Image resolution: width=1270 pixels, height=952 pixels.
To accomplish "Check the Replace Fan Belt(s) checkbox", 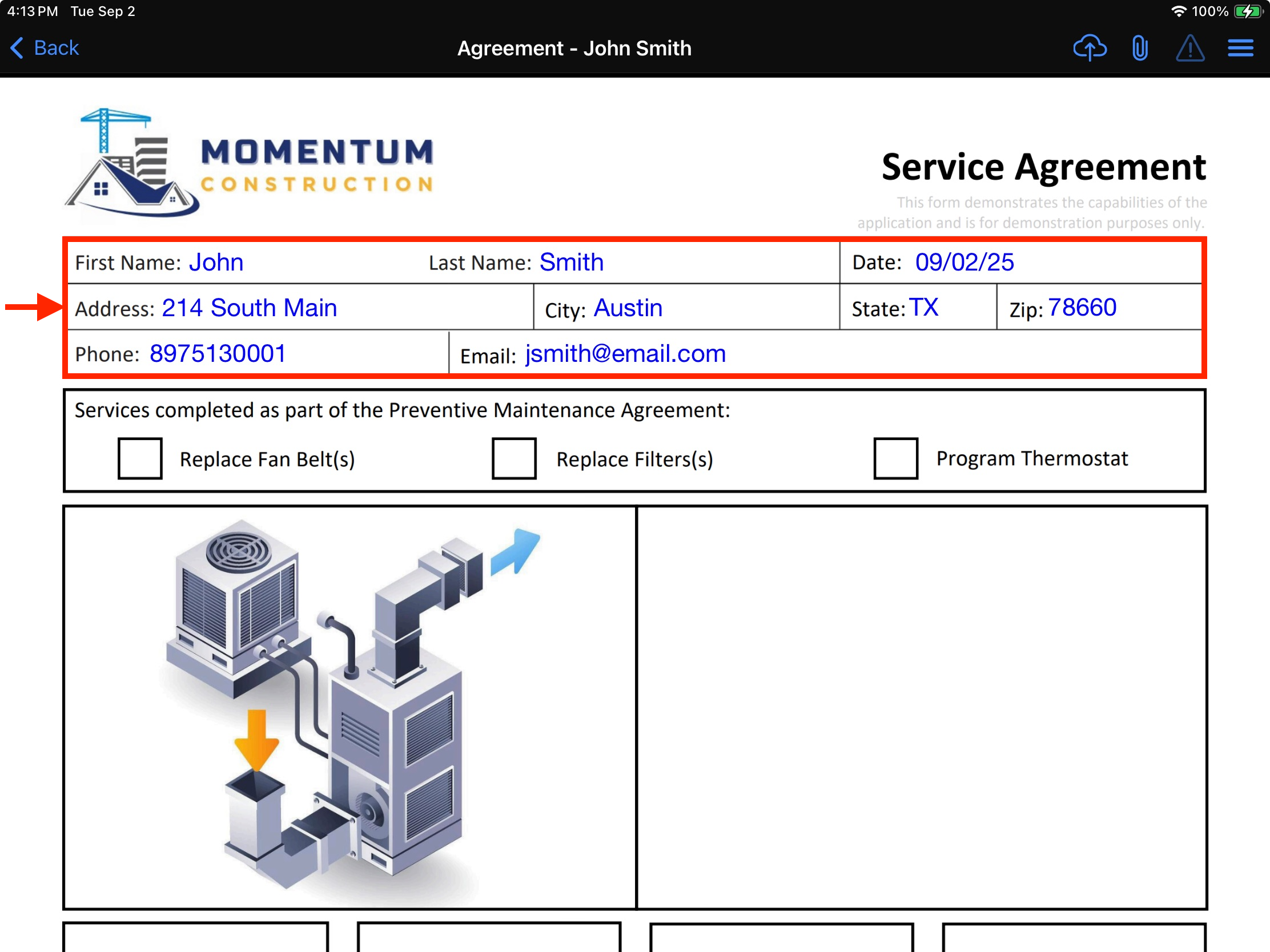I will point(139,458).
